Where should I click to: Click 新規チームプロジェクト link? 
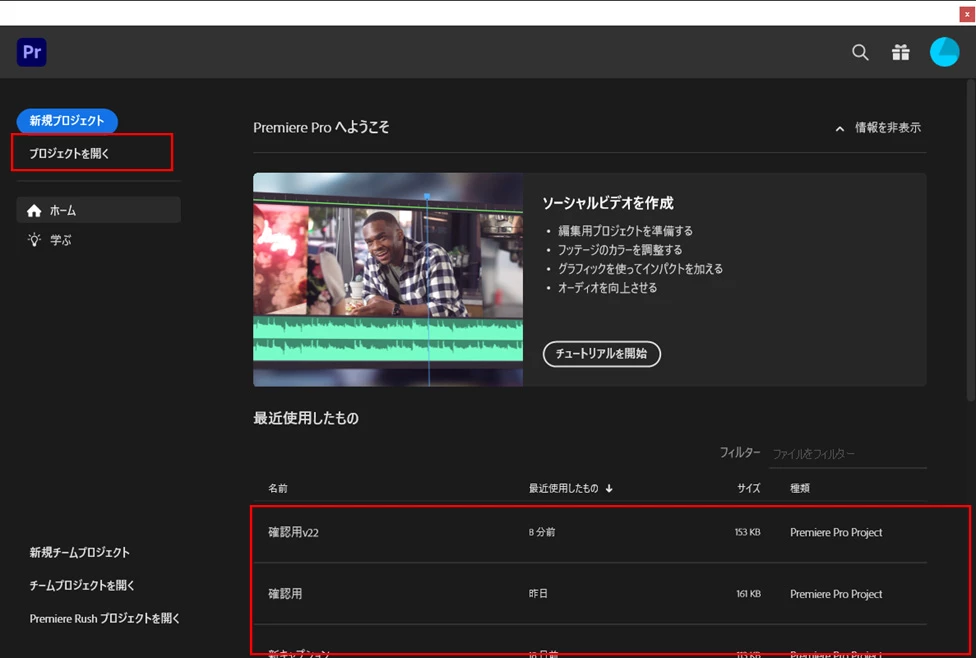pos(80,552)
